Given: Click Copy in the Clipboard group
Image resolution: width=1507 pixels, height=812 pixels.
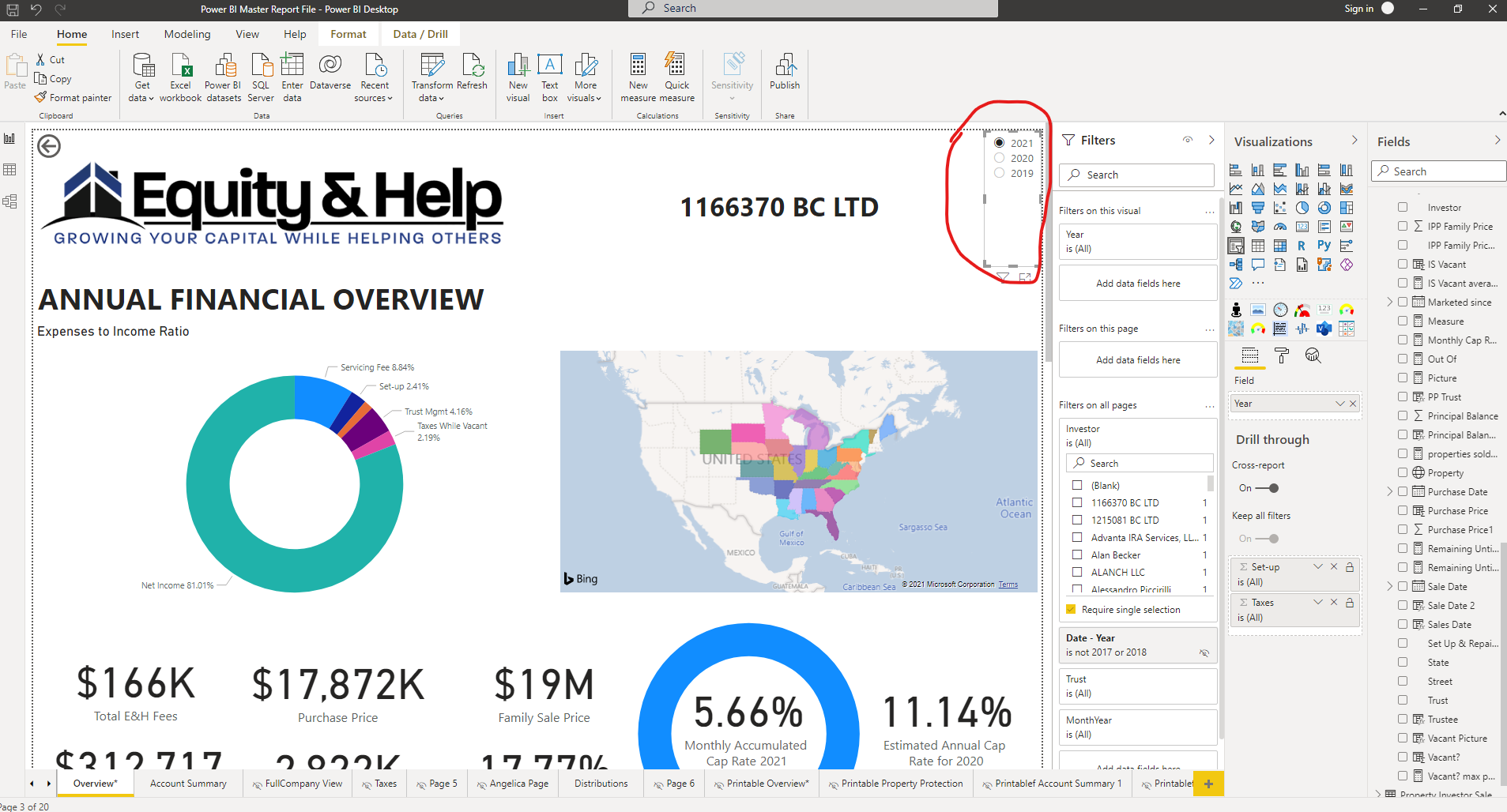Looking at the screenshot, I should pyautogui.click(x=53, y=79).
